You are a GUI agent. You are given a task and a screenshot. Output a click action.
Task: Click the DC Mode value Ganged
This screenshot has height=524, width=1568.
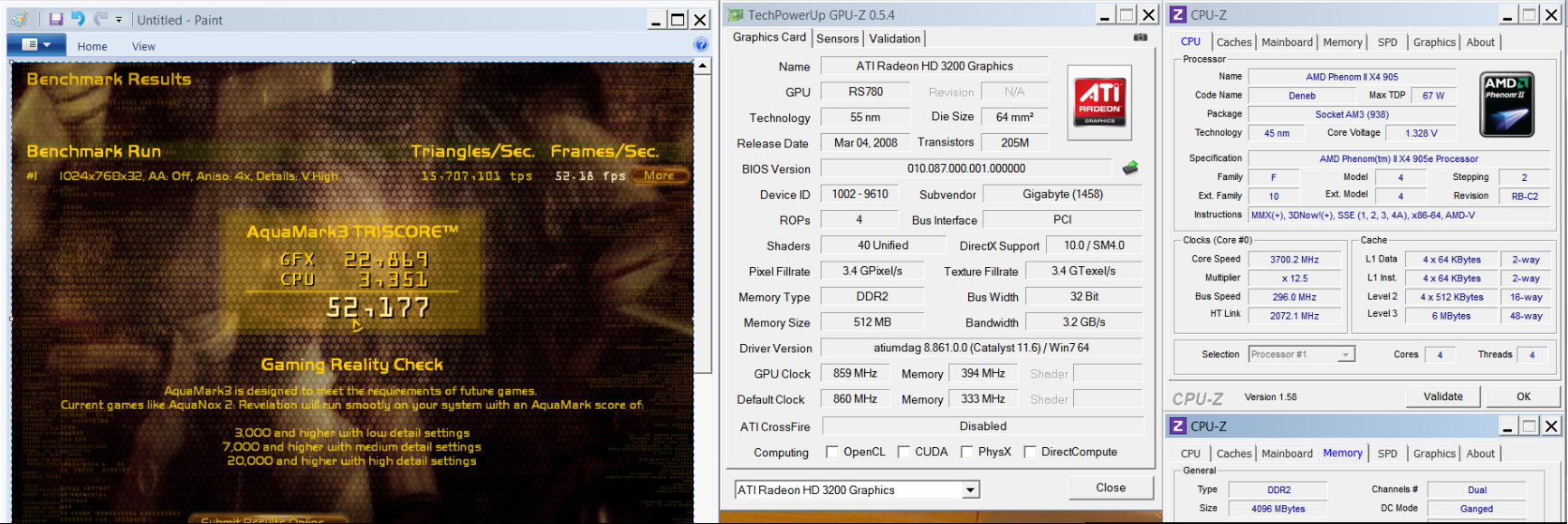(1477, 509)
